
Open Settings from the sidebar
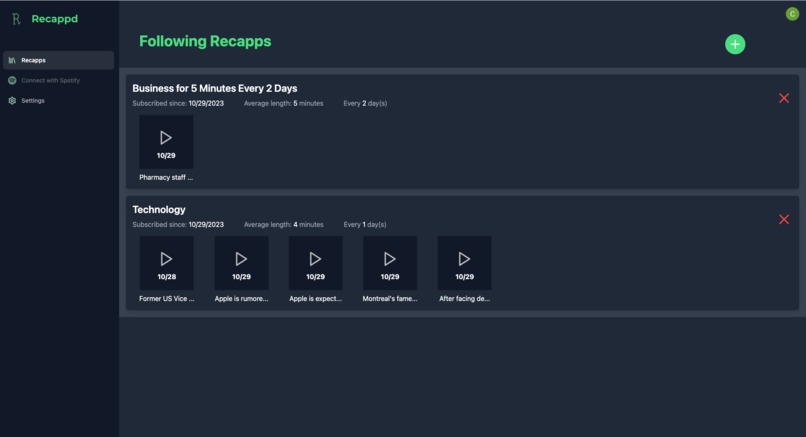click(x=59, y=101)
